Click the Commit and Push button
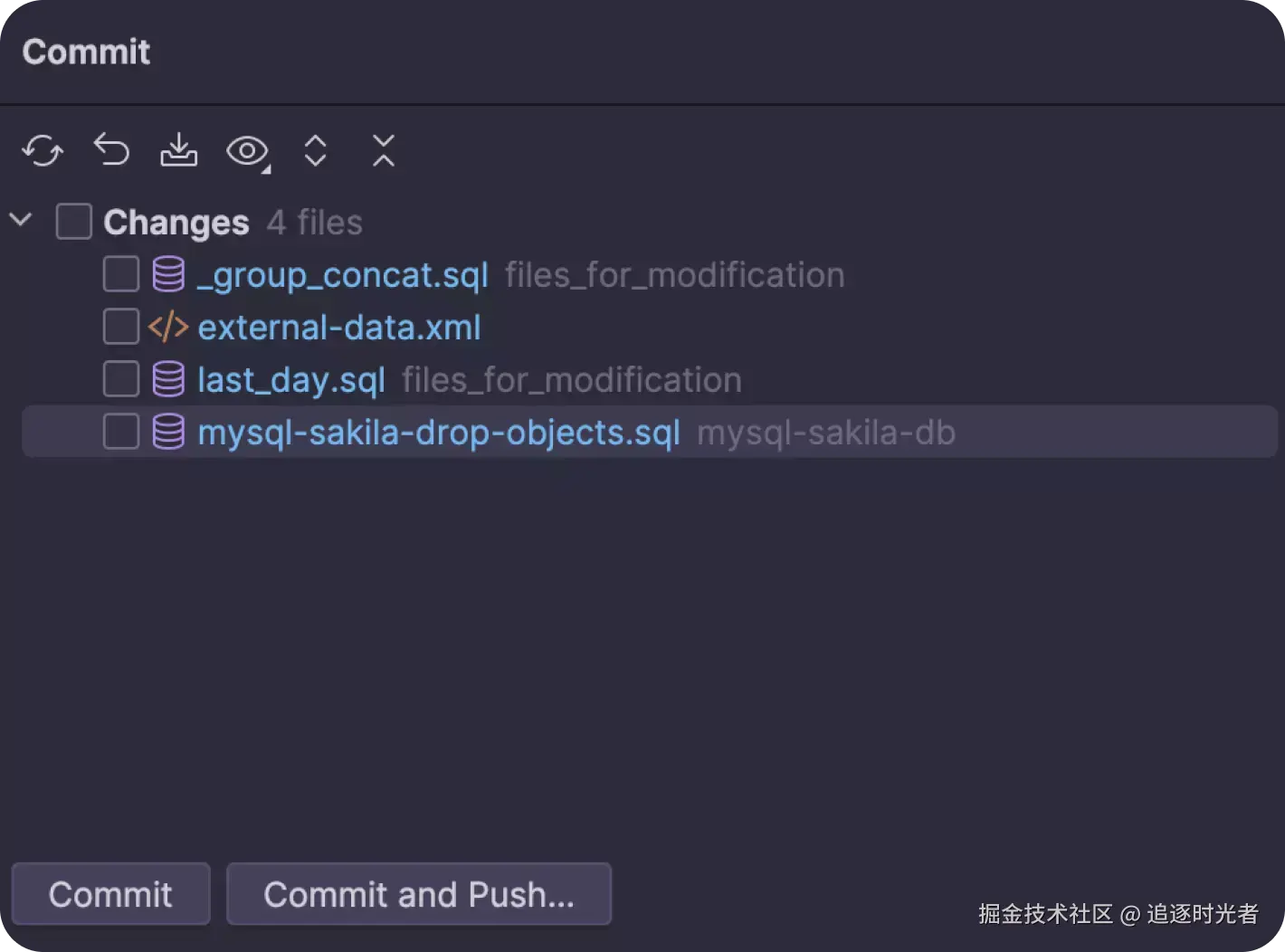The image size is (1285, 952). point(419,894)
